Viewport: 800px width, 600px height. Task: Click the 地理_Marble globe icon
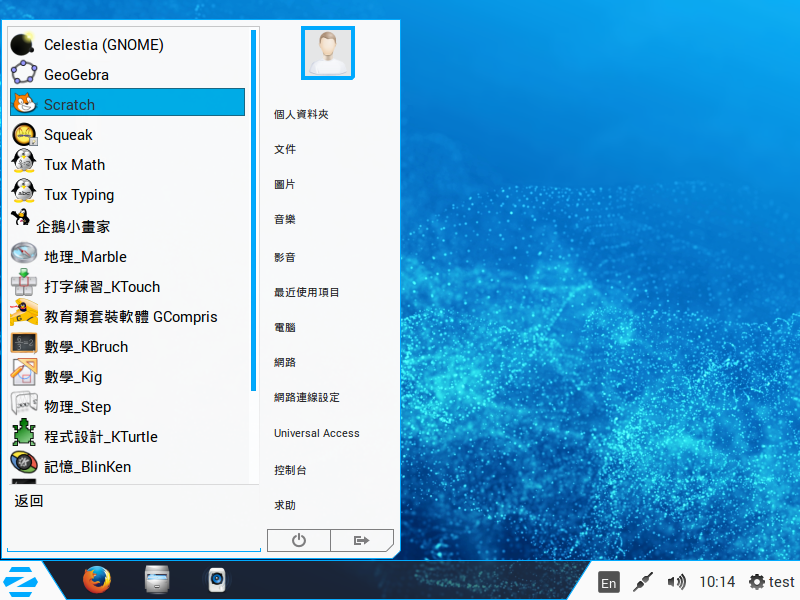coord(24,254)
